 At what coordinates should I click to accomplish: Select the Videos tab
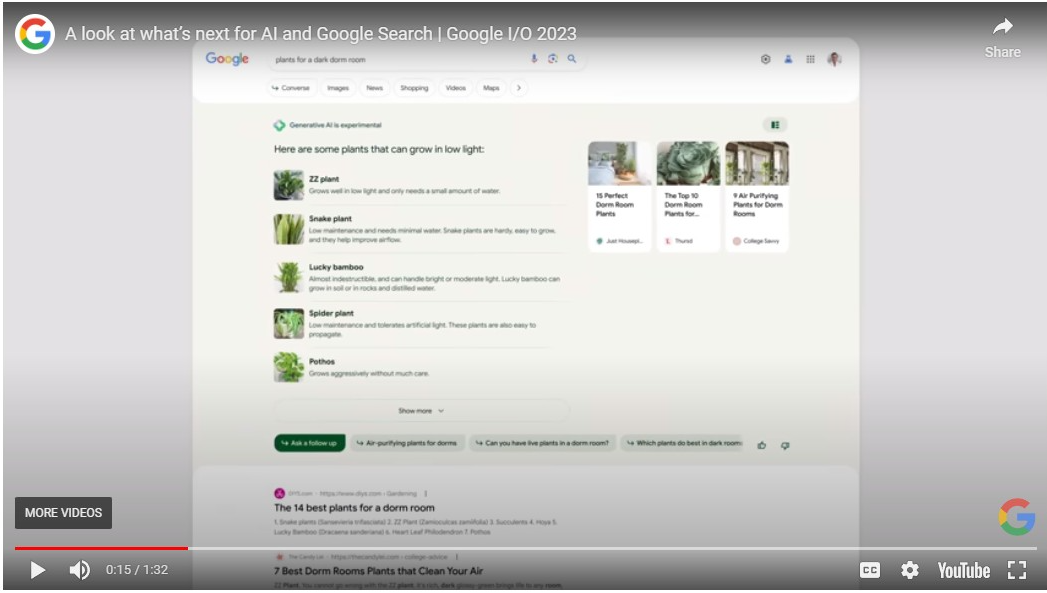455,88
